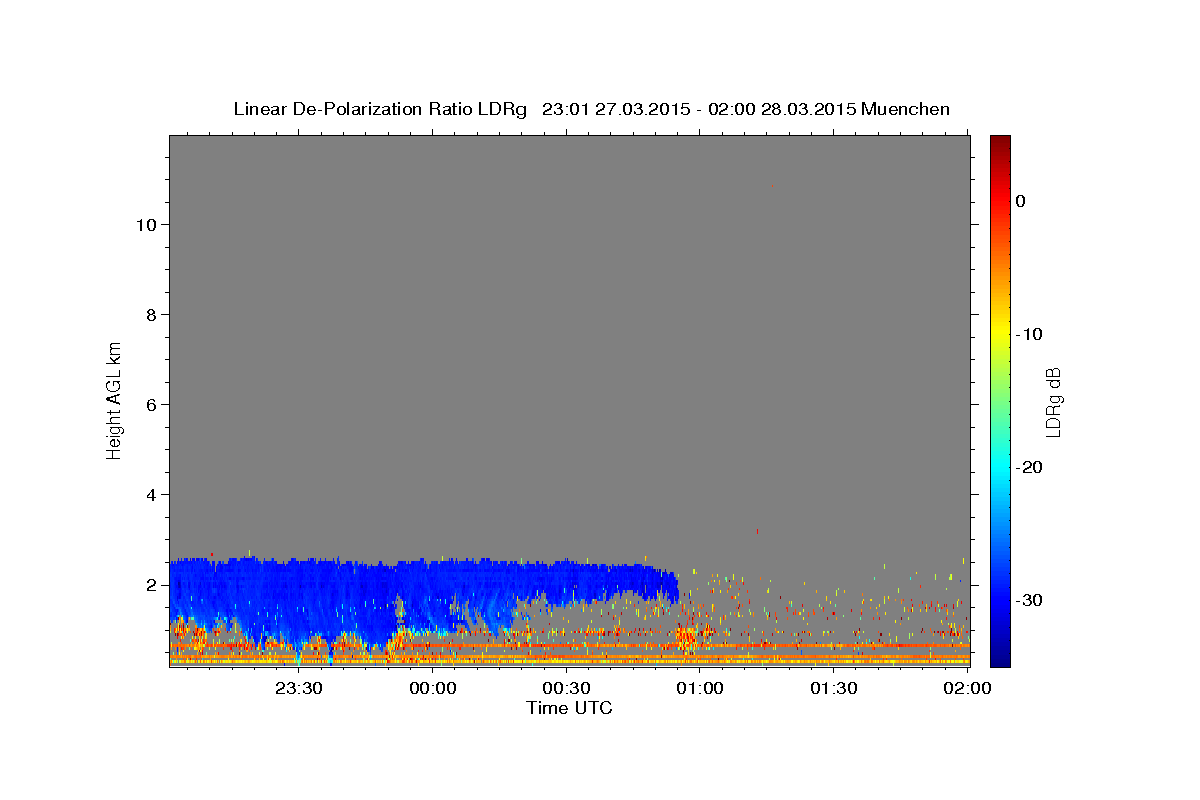Click the '01:30' time axis label

pos(834,688)
